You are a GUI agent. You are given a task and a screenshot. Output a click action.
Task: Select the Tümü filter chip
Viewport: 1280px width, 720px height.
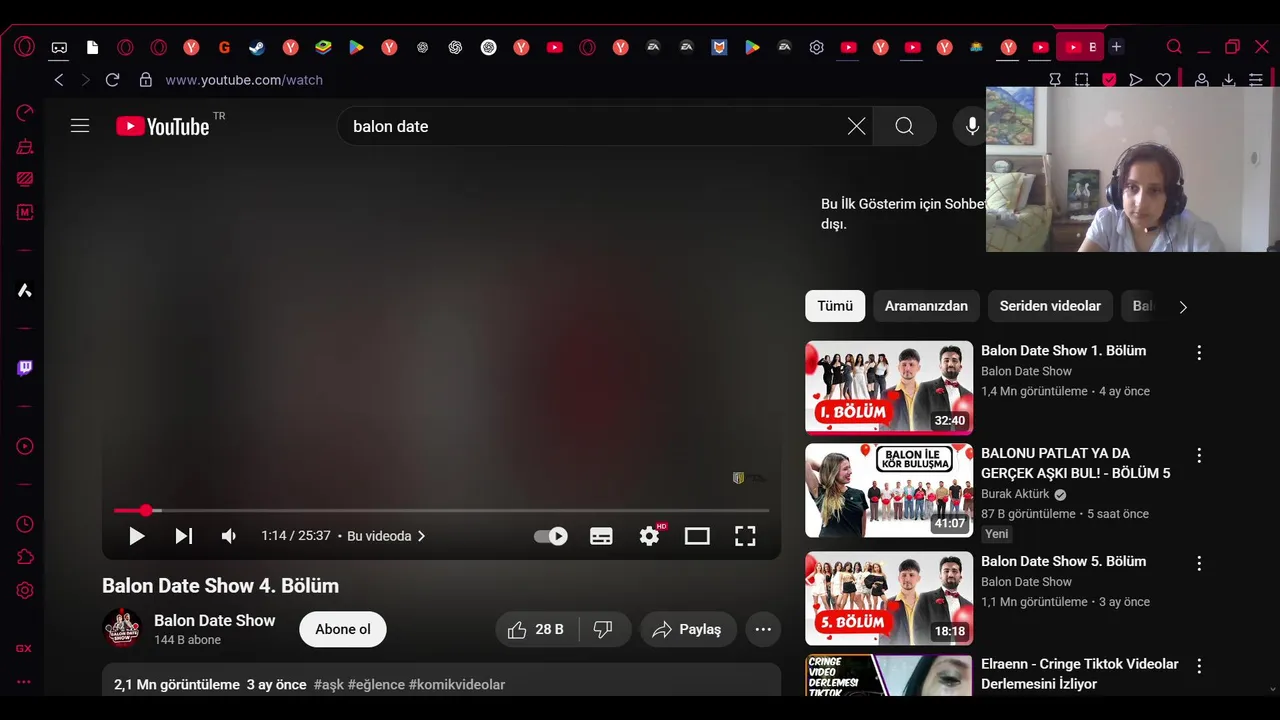pyautogui.click(x=835, y=306)
